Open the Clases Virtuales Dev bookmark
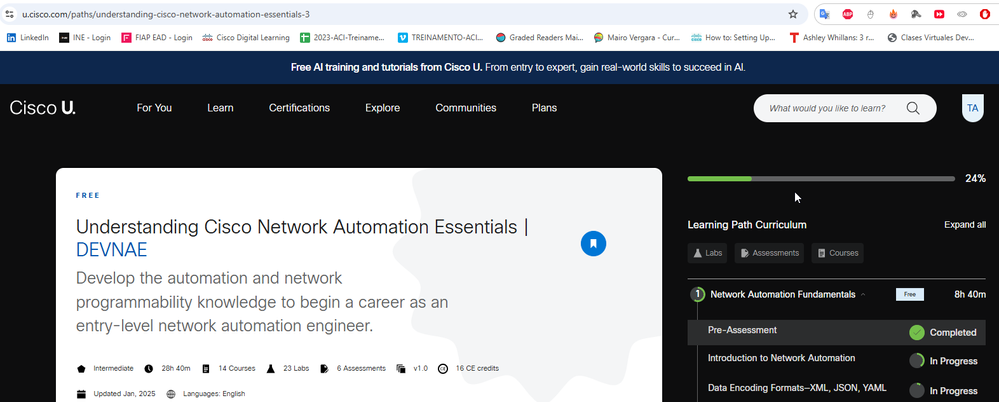The width and height of the screenshot is (999, 402). 931,38
